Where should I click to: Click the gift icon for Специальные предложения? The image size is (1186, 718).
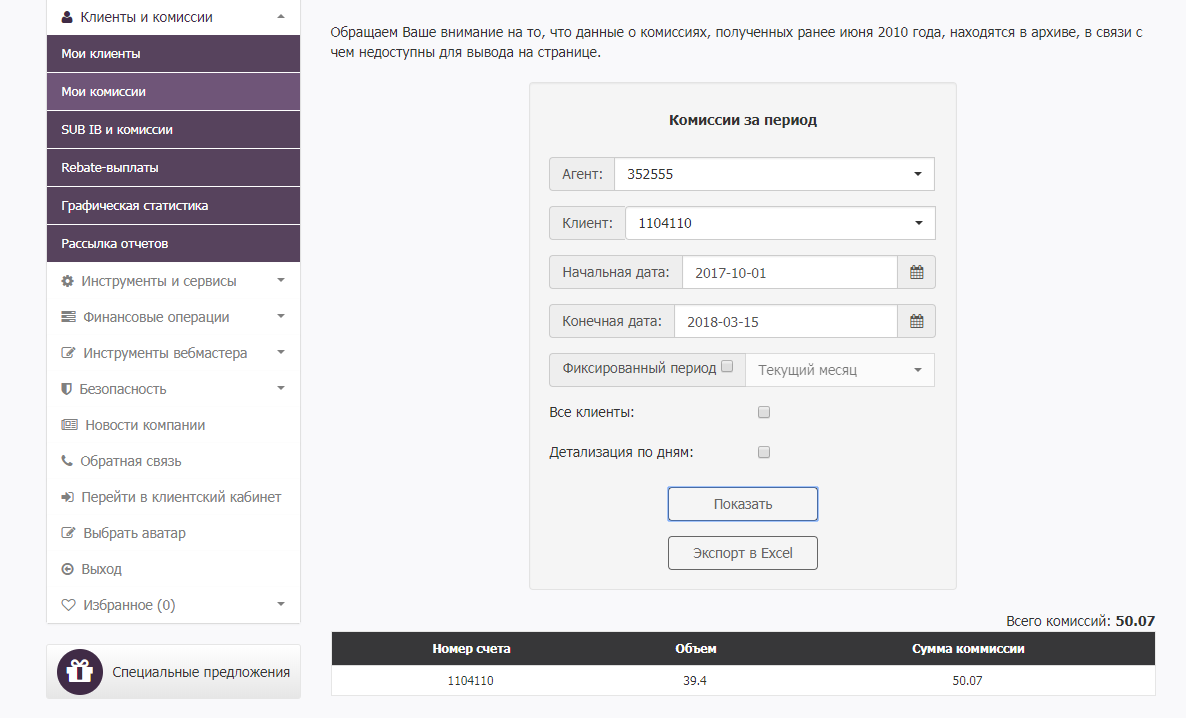click(79, 672)
